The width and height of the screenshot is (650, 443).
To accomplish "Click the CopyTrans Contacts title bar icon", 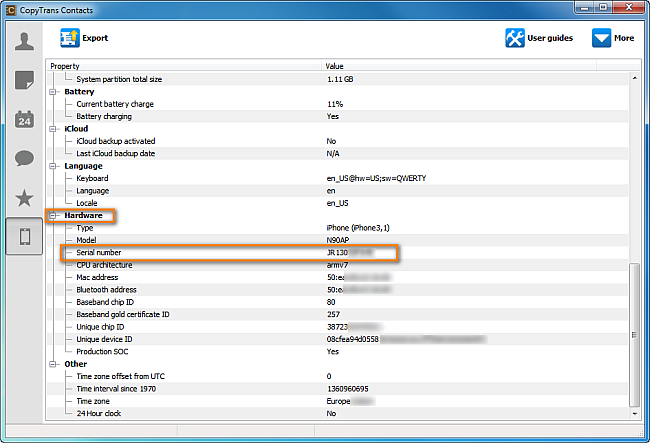I will pos(10,10).
